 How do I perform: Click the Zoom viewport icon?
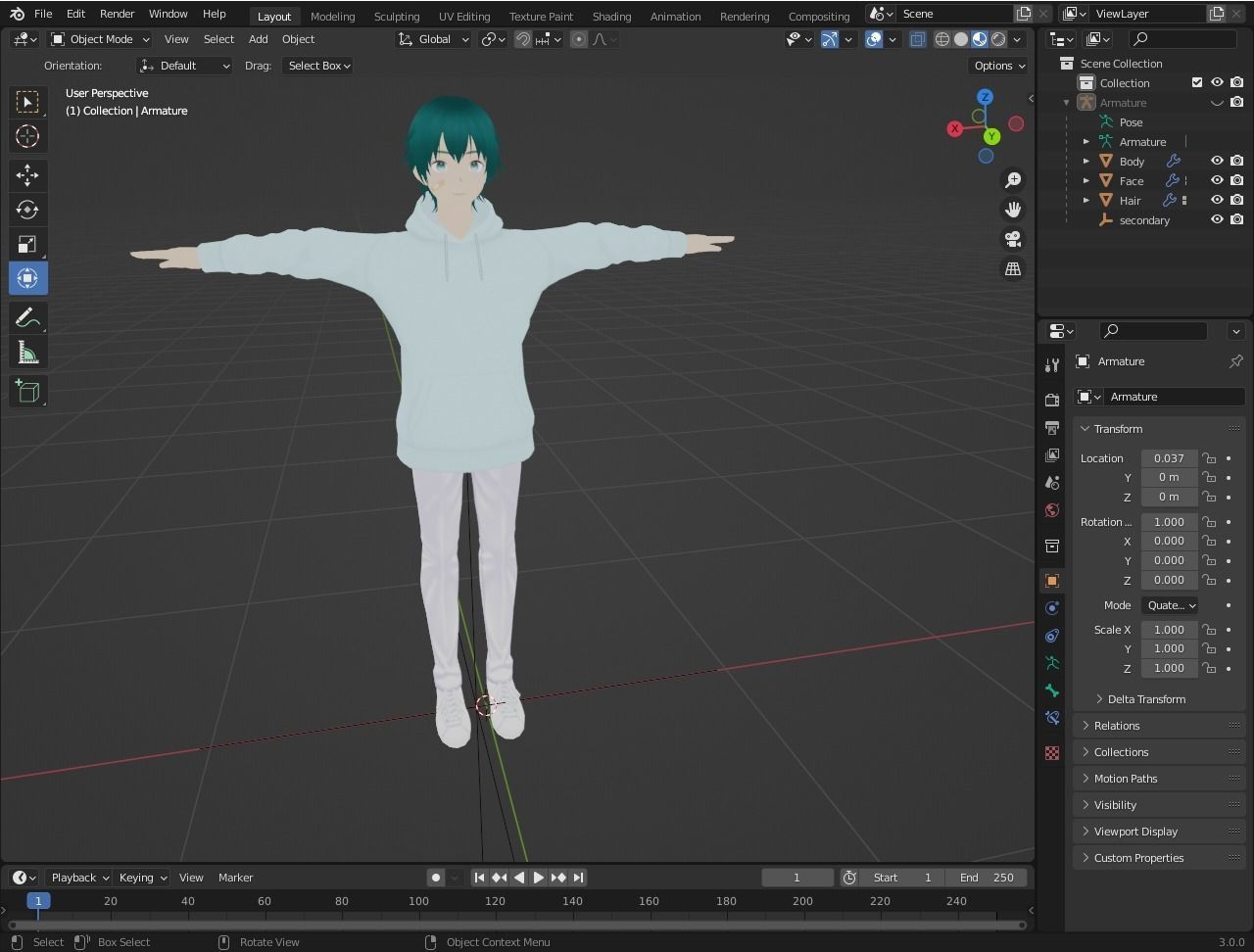[1013, 180]
